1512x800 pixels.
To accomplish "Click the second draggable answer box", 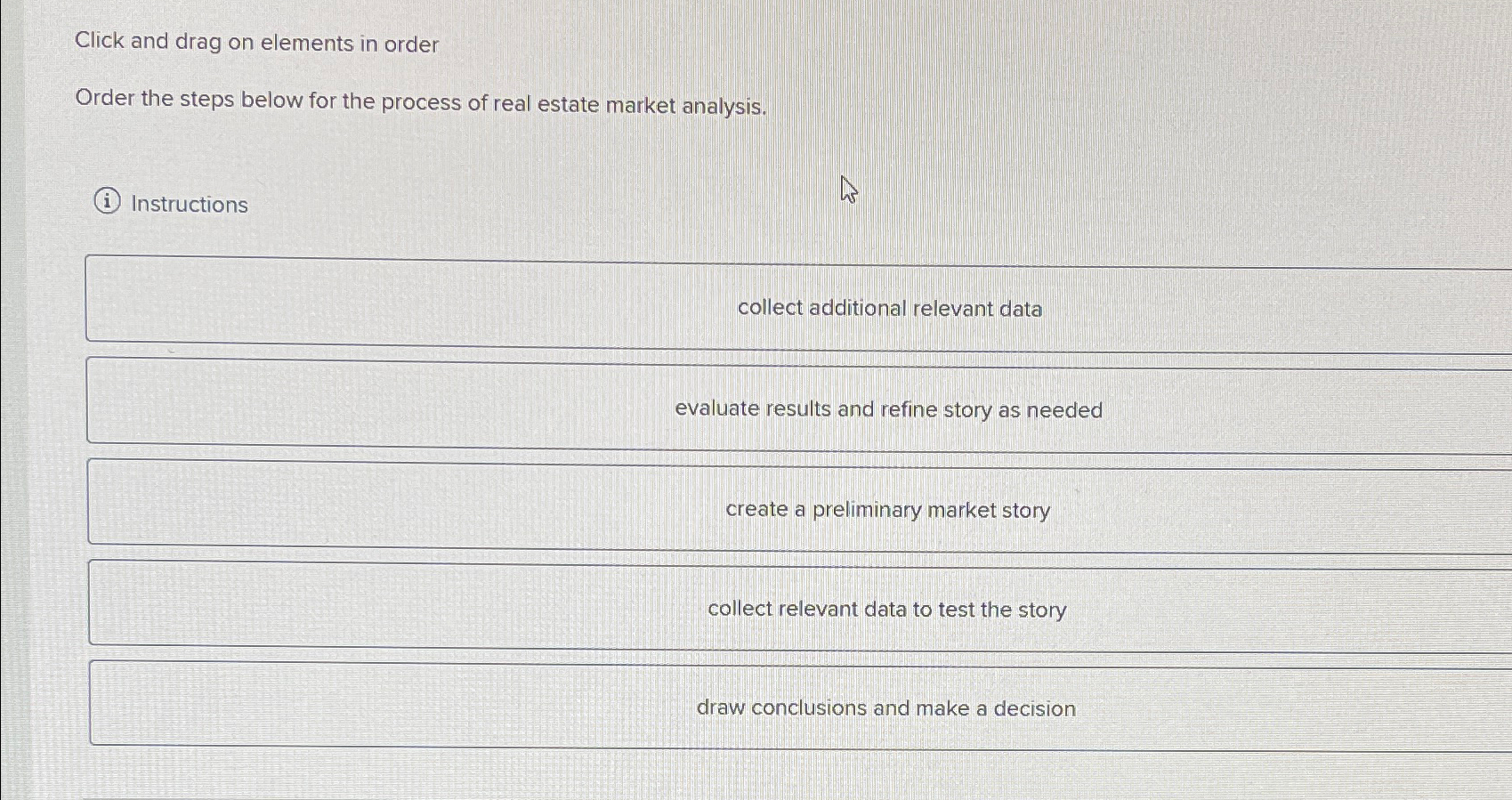I will click(801, 400).
